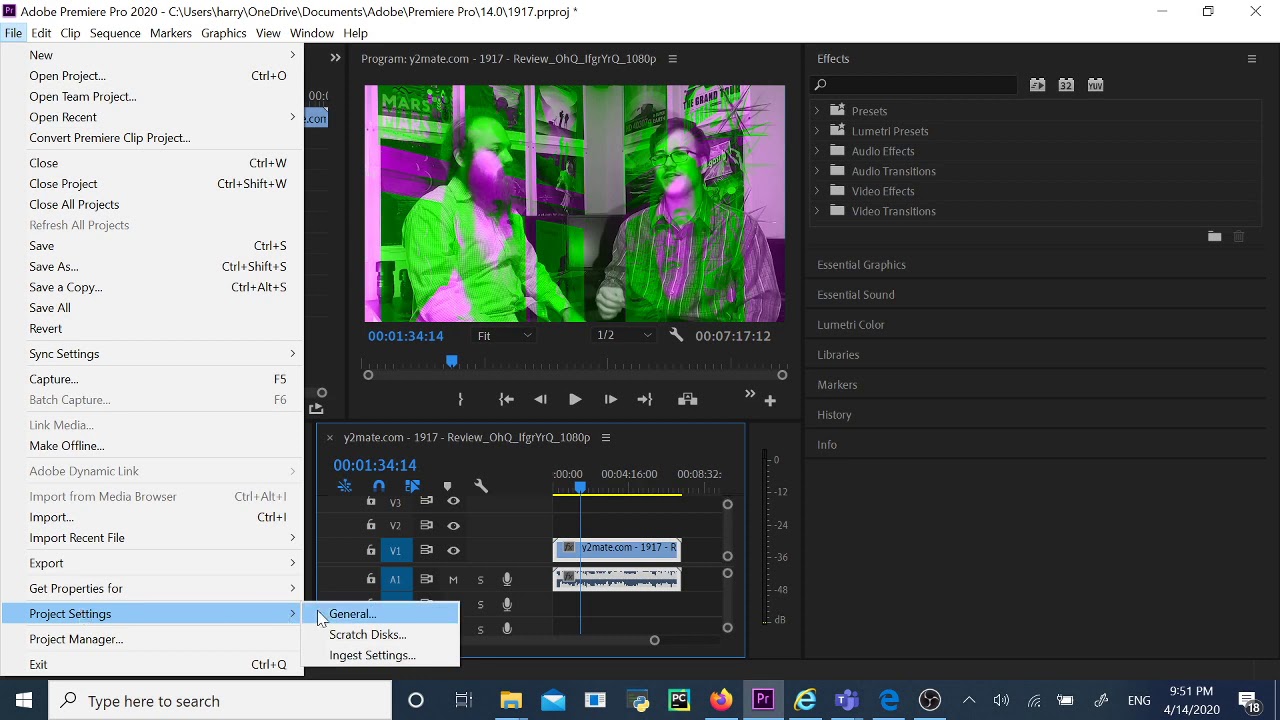Image resolution: width=1280 pixels, height=720 pixels.
Task: Click Go to In point button
Action: (506, 400)
